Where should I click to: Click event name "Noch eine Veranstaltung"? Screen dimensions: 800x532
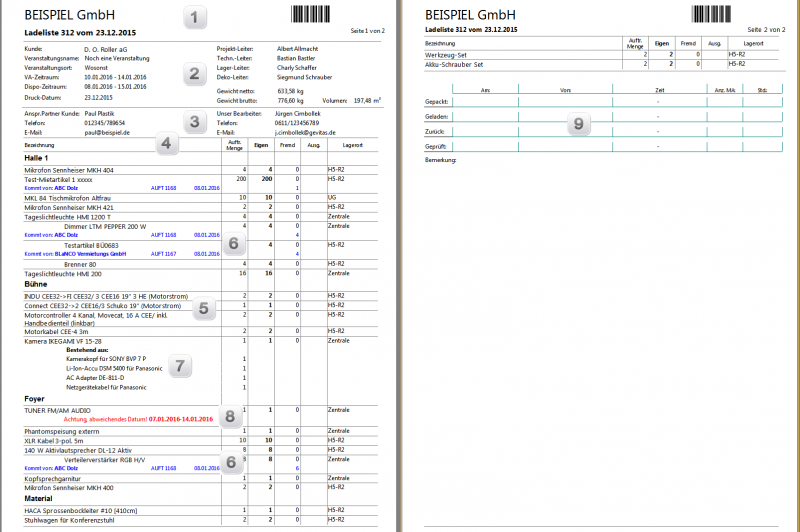[x=117, y=59]
